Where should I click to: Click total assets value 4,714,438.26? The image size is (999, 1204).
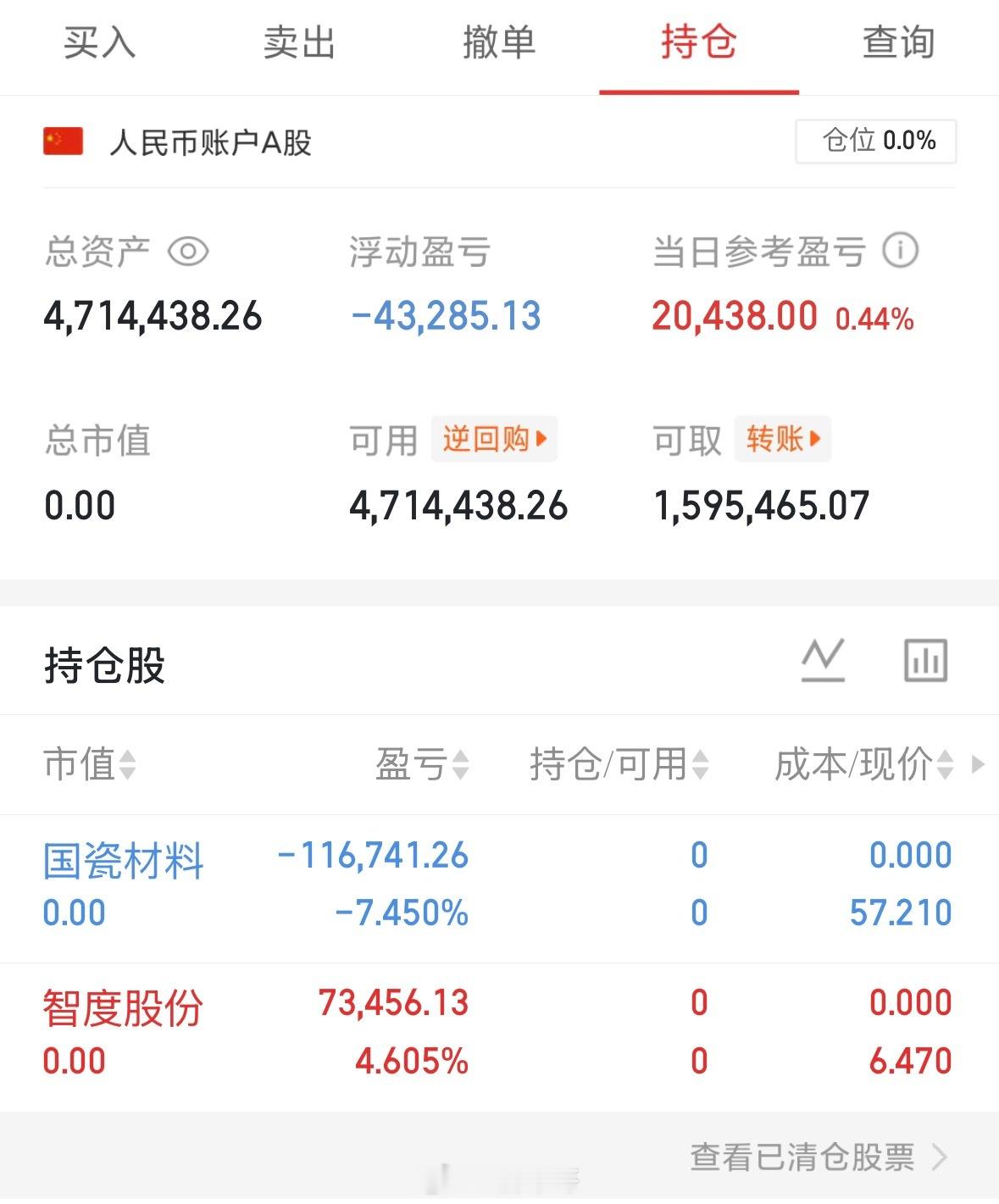pos(153,317)
